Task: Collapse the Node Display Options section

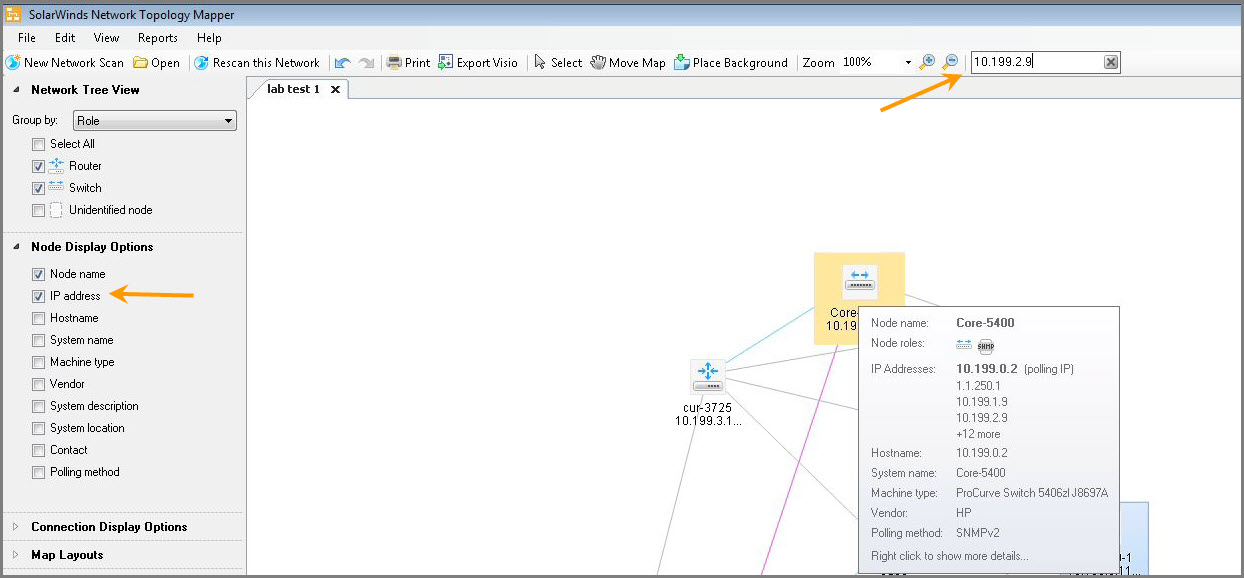Action: 17,247
